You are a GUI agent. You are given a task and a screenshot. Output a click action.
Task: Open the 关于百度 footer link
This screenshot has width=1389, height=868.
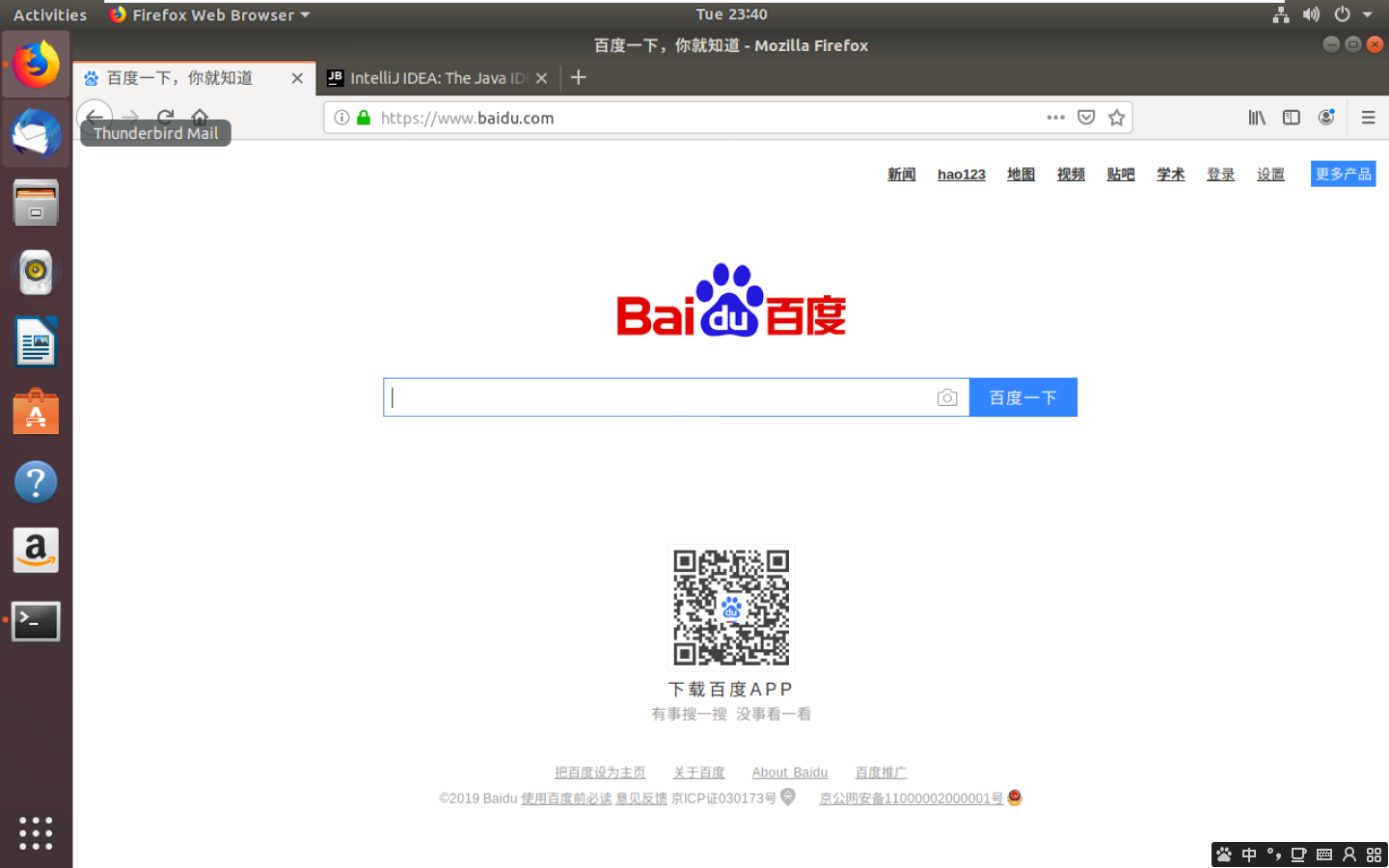(x=698, y=773)
